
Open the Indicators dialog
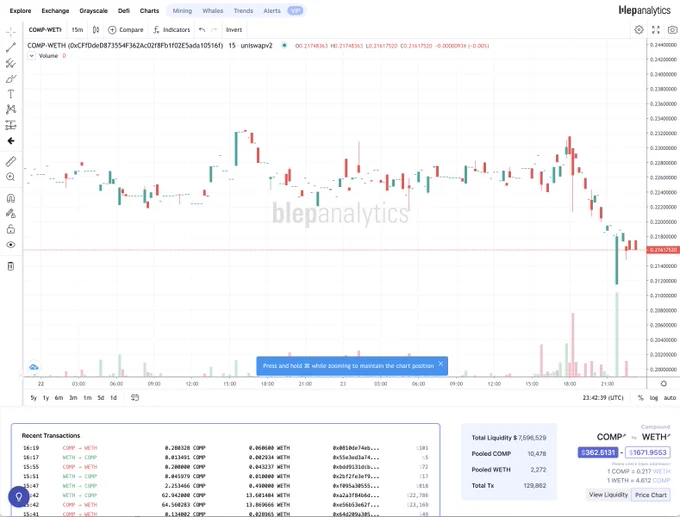click(x=172, y=29)
